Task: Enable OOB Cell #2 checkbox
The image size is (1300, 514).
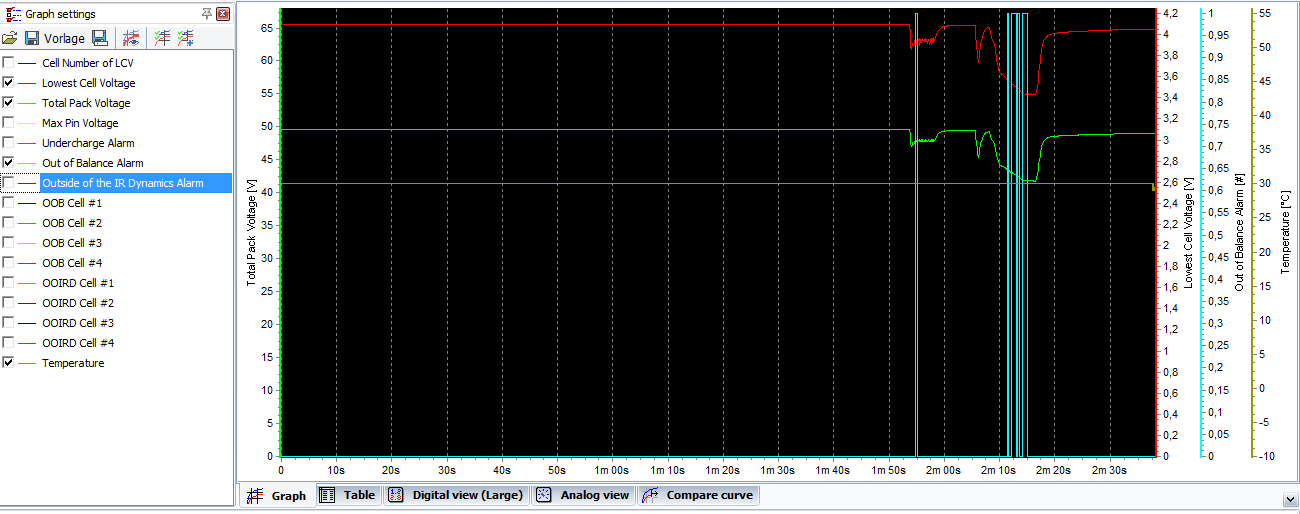Action: pyautogui.click(x=8, y=223)
